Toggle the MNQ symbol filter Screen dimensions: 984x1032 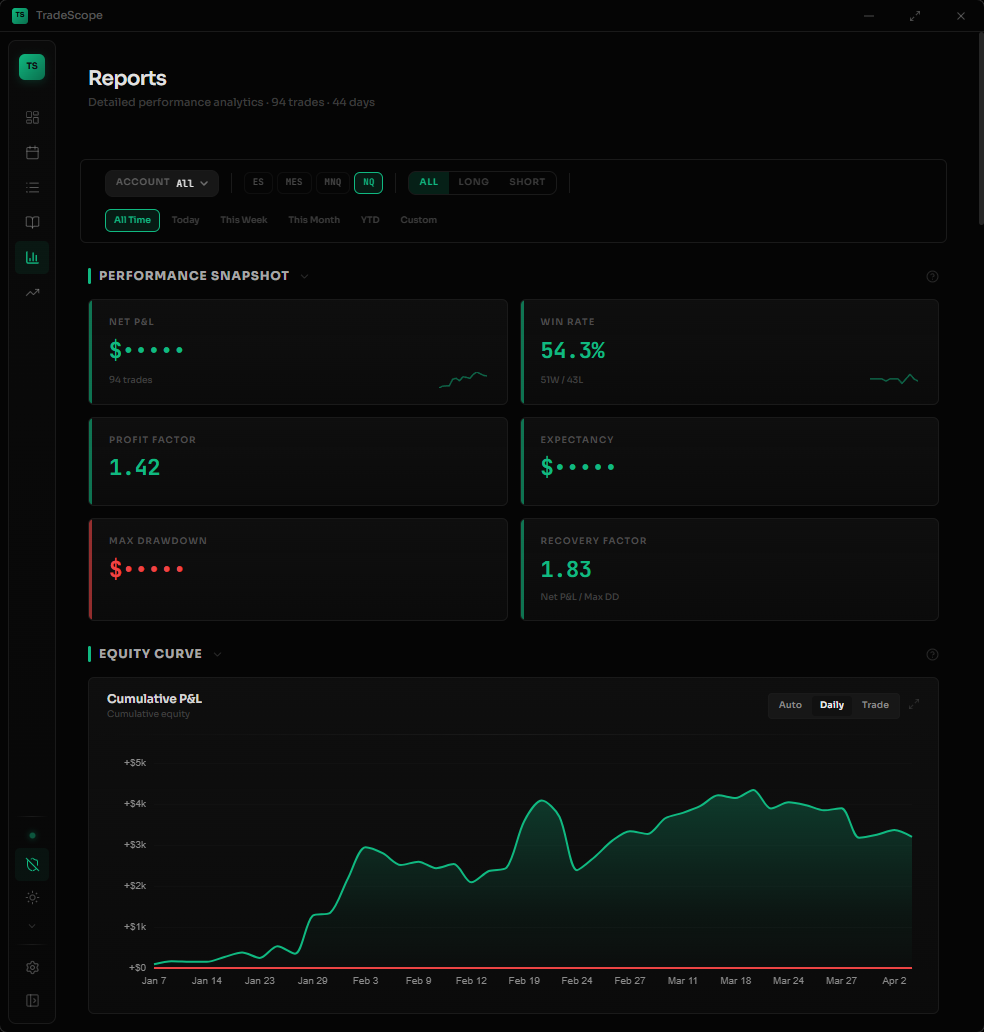tap(333, 182)
